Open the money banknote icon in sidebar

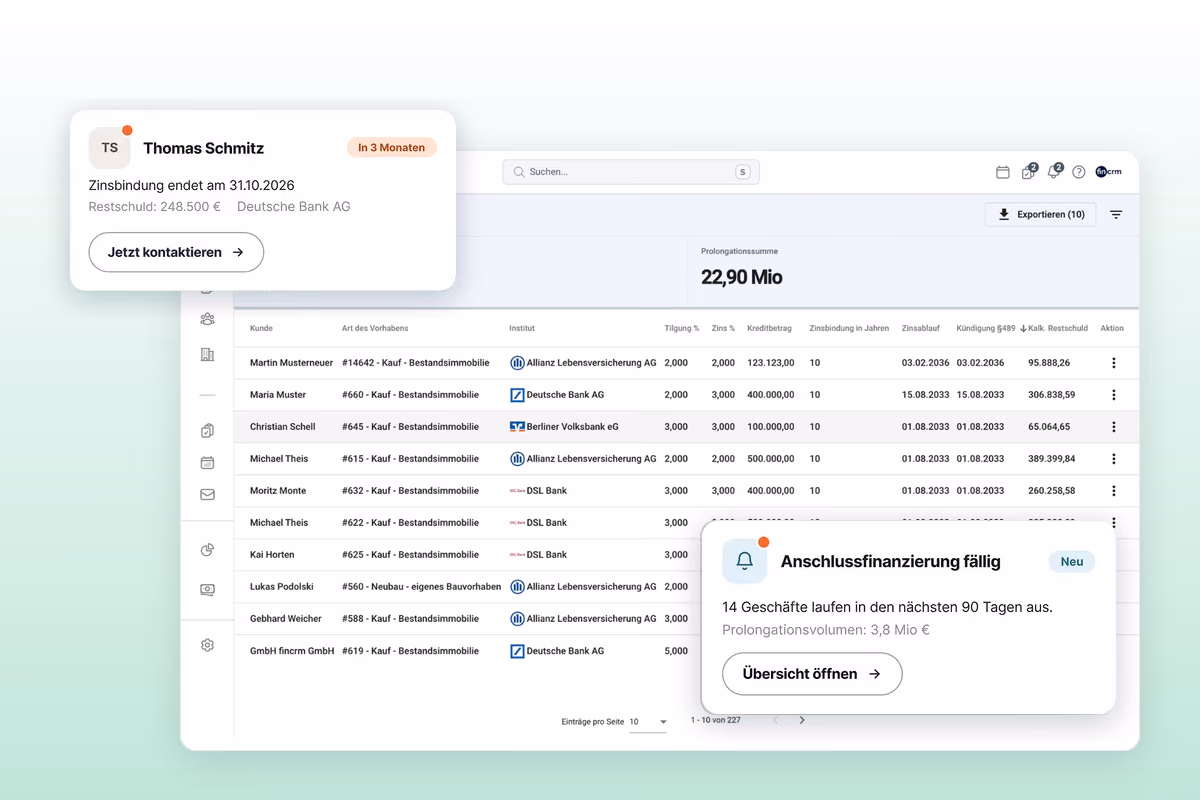207,590
